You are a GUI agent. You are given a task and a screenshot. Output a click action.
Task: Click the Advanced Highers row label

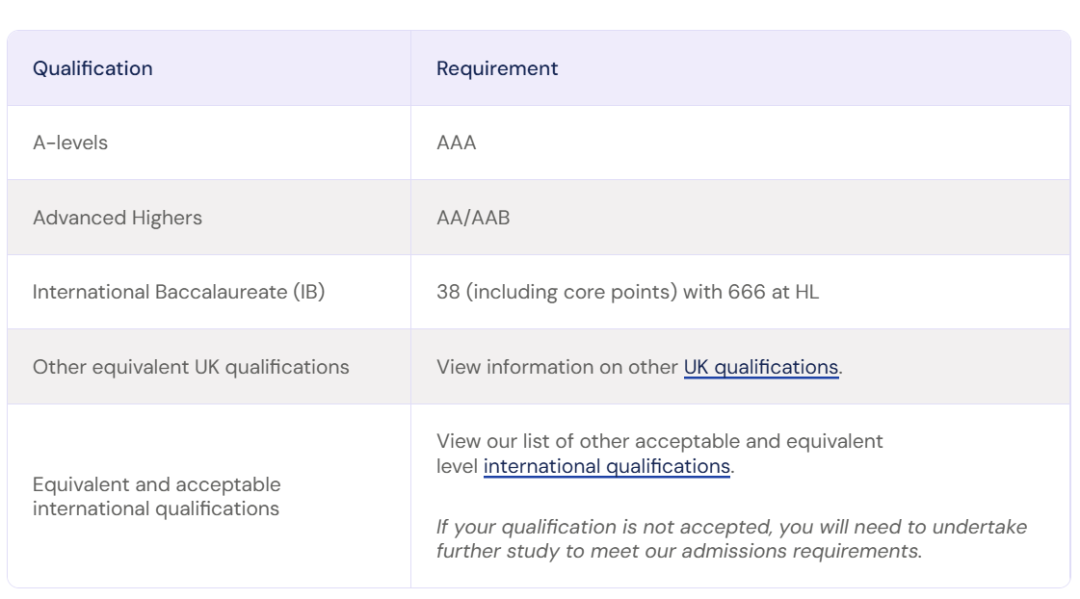coord(117,218)
